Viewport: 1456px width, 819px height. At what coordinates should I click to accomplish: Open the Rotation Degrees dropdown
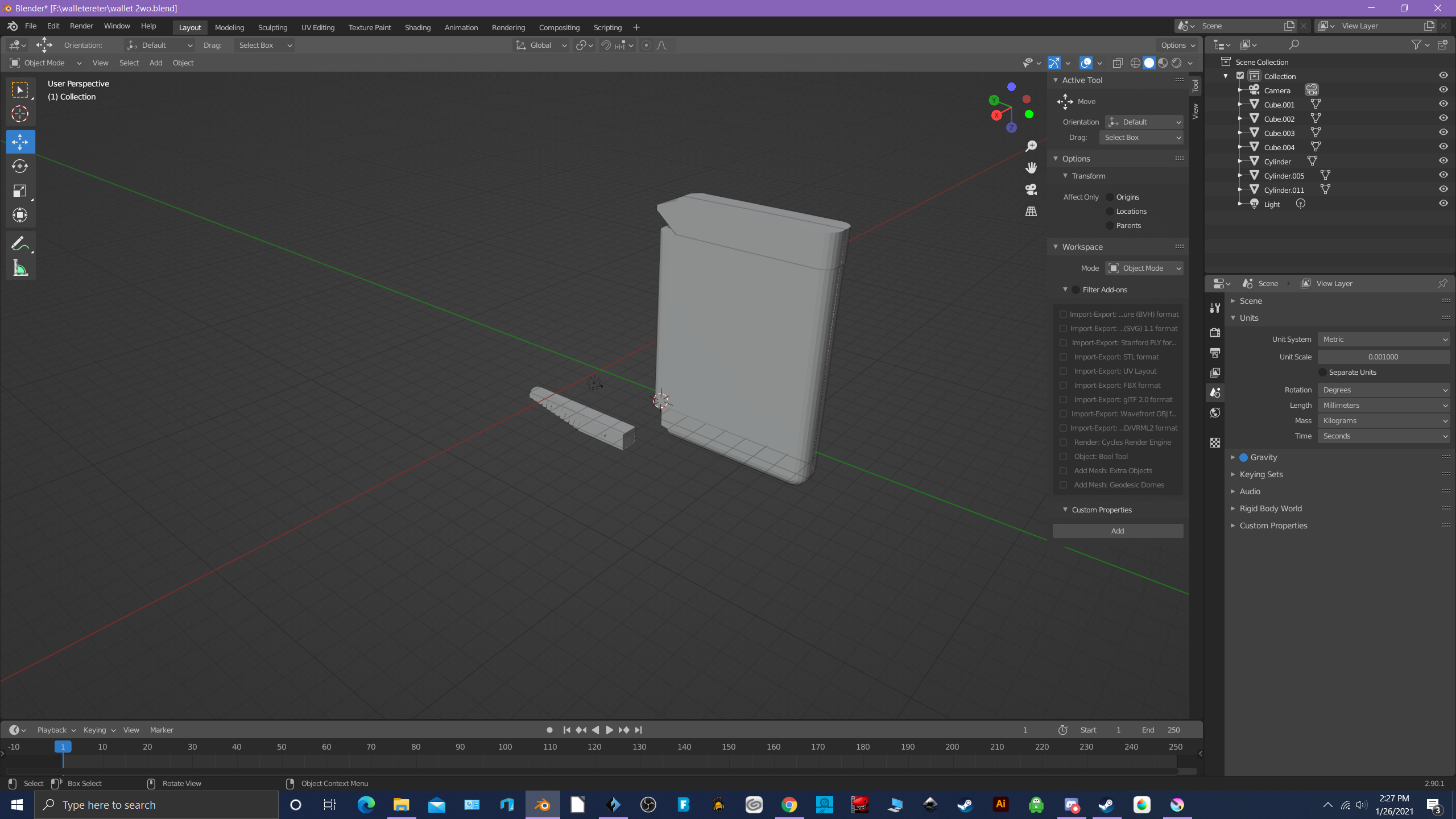coord(1383,390)
